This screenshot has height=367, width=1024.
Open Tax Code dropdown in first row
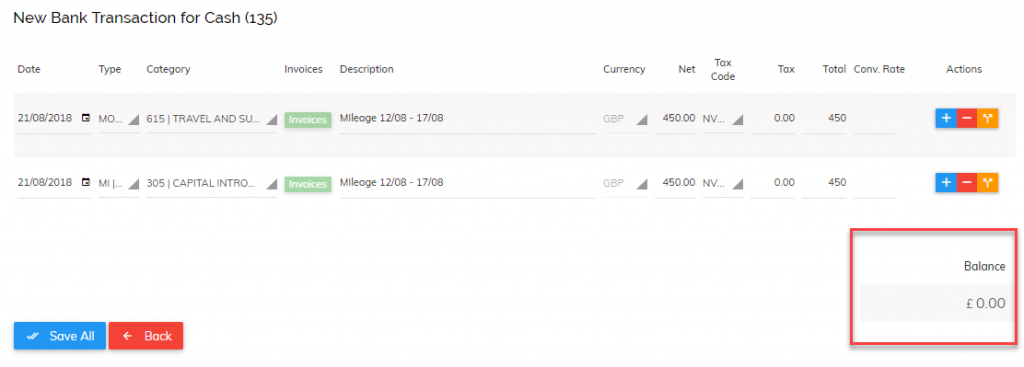tap(722, 119)
